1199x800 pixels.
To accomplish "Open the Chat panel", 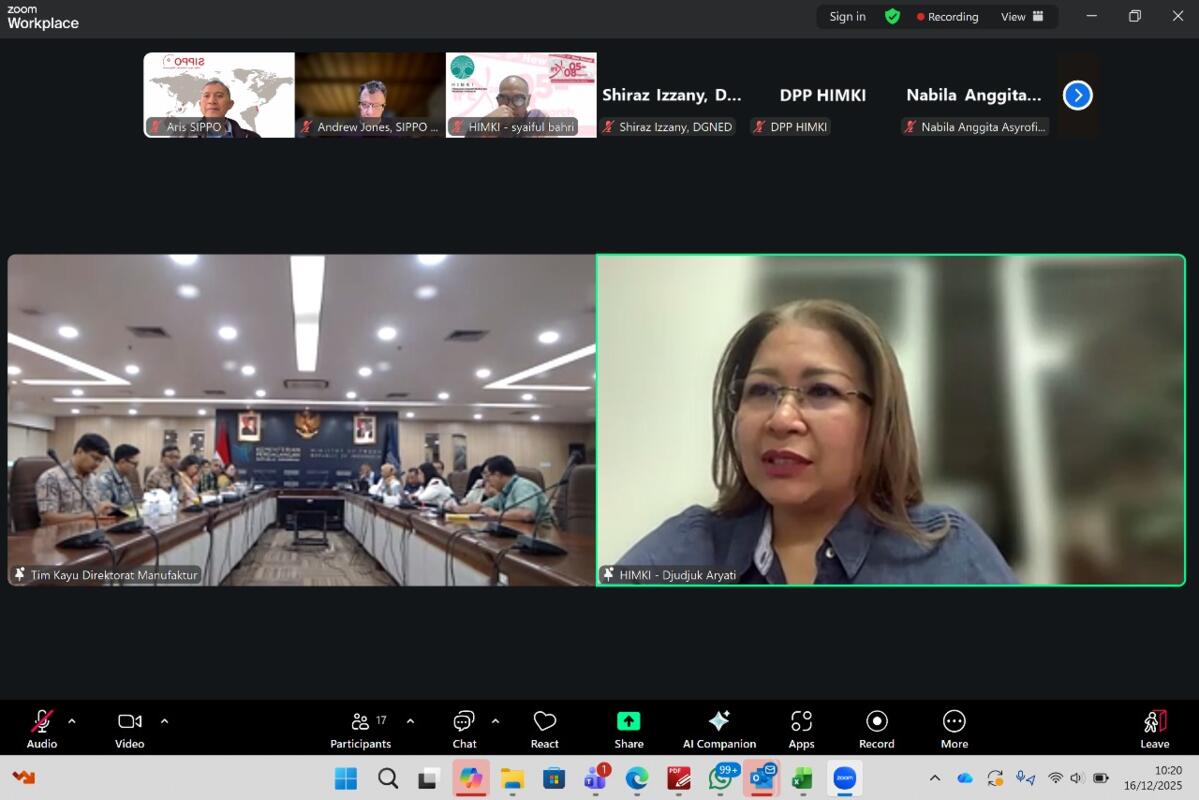I will coord(464,729).
